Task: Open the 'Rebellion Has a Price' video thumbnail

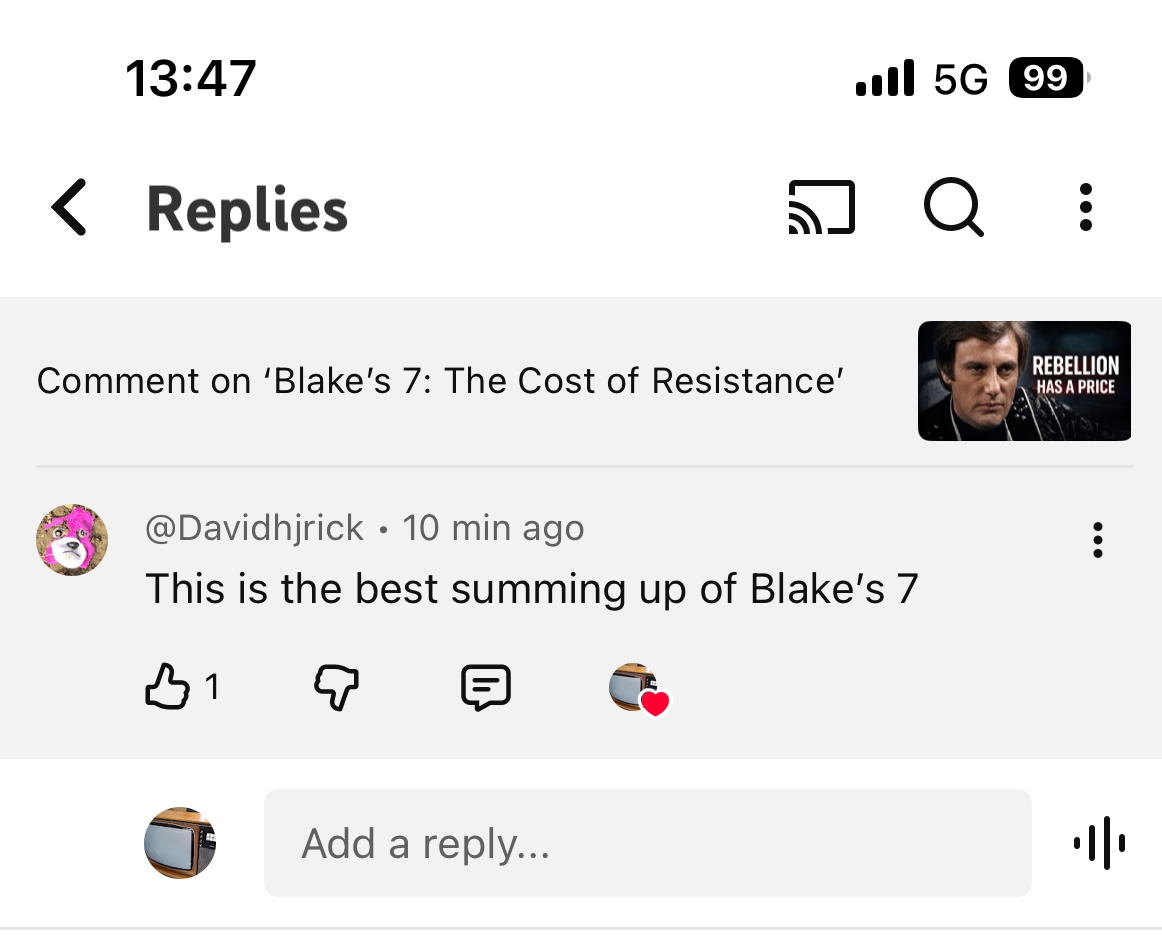Action: pos(1024,381)
